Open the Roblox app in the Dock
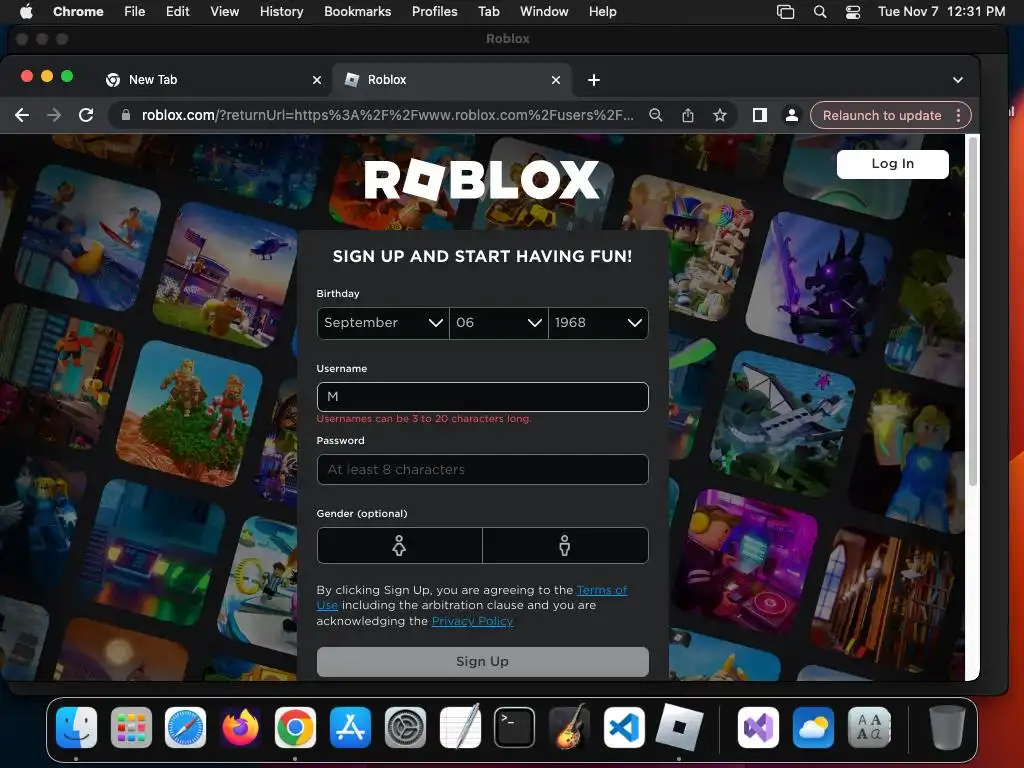 679,728
